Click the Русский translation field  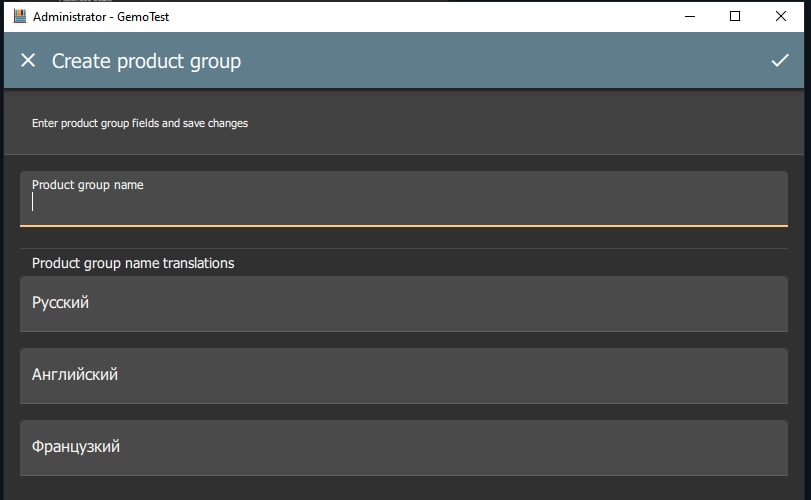(x=403, y=304)
